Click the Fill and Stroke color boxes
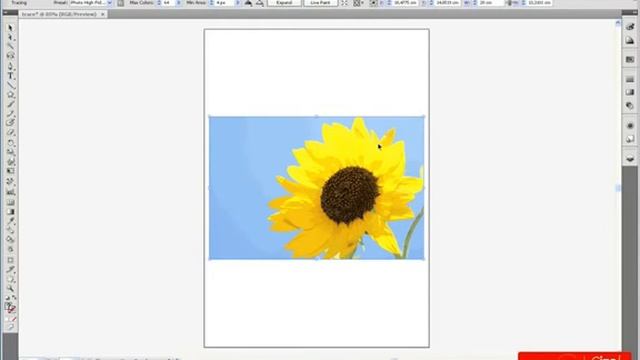640x360 pixels. (x=10, y=307)
